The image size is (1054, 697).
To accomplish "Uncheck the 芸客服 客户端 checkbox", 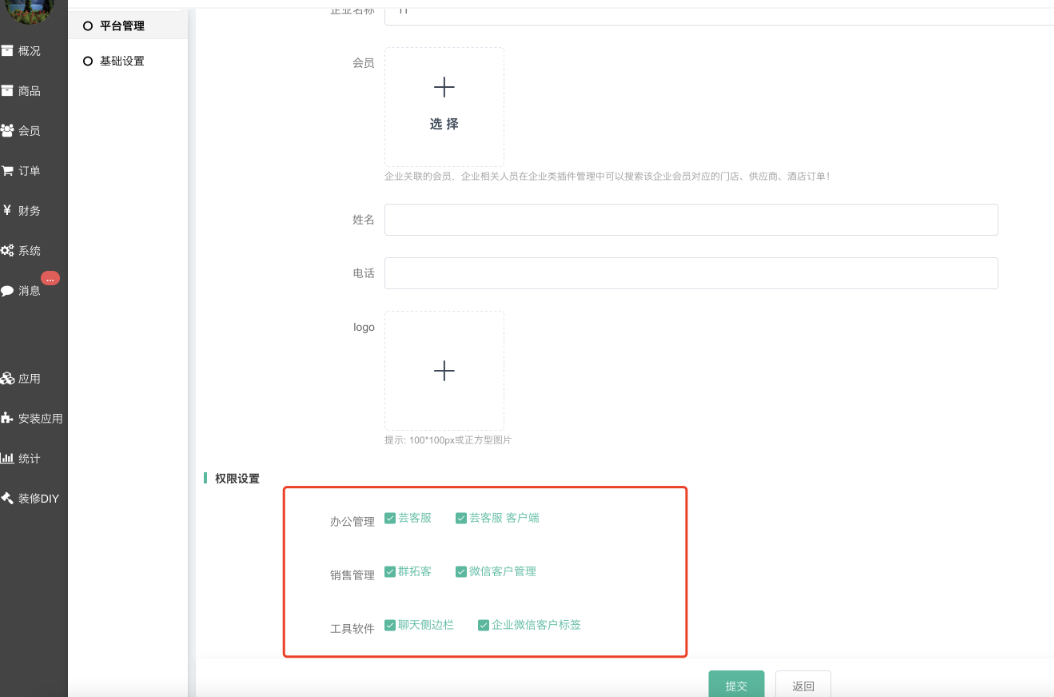I will click(461, 518).
